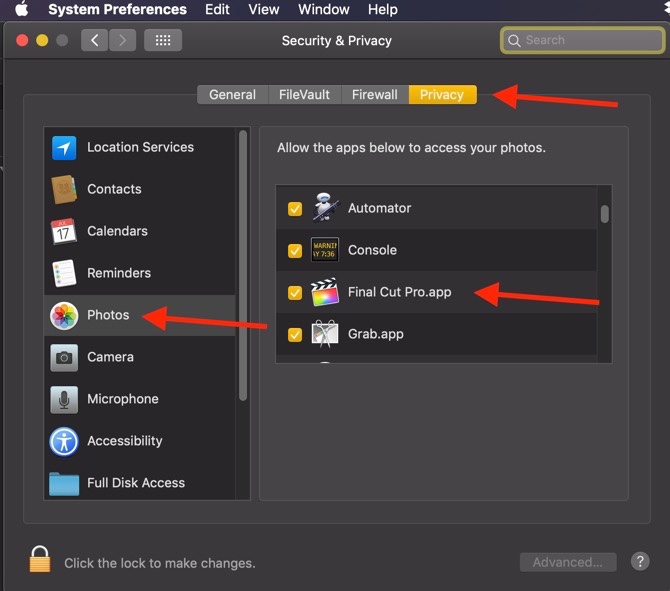Click the Photos flower icon
Screen dimensions: 670x591
point(64,316)
